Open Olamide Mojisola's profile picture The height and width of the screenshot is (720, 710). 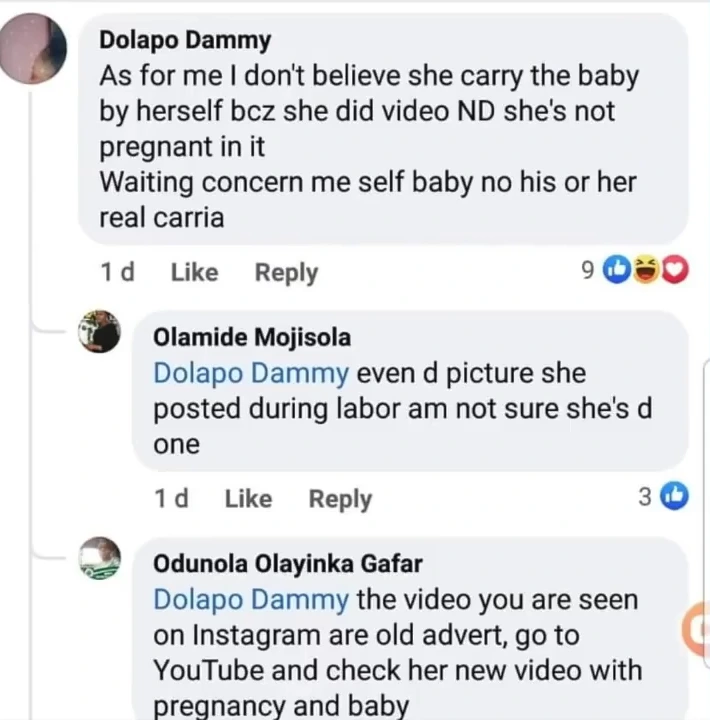point(100,331)
